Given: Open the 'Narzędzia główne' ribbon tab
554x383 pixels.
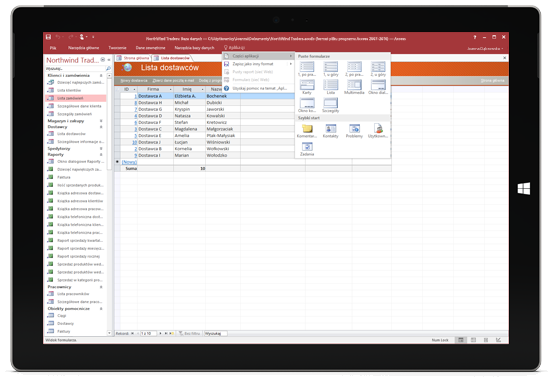Looking at the screenshot, I should click(x=83, y=48).
